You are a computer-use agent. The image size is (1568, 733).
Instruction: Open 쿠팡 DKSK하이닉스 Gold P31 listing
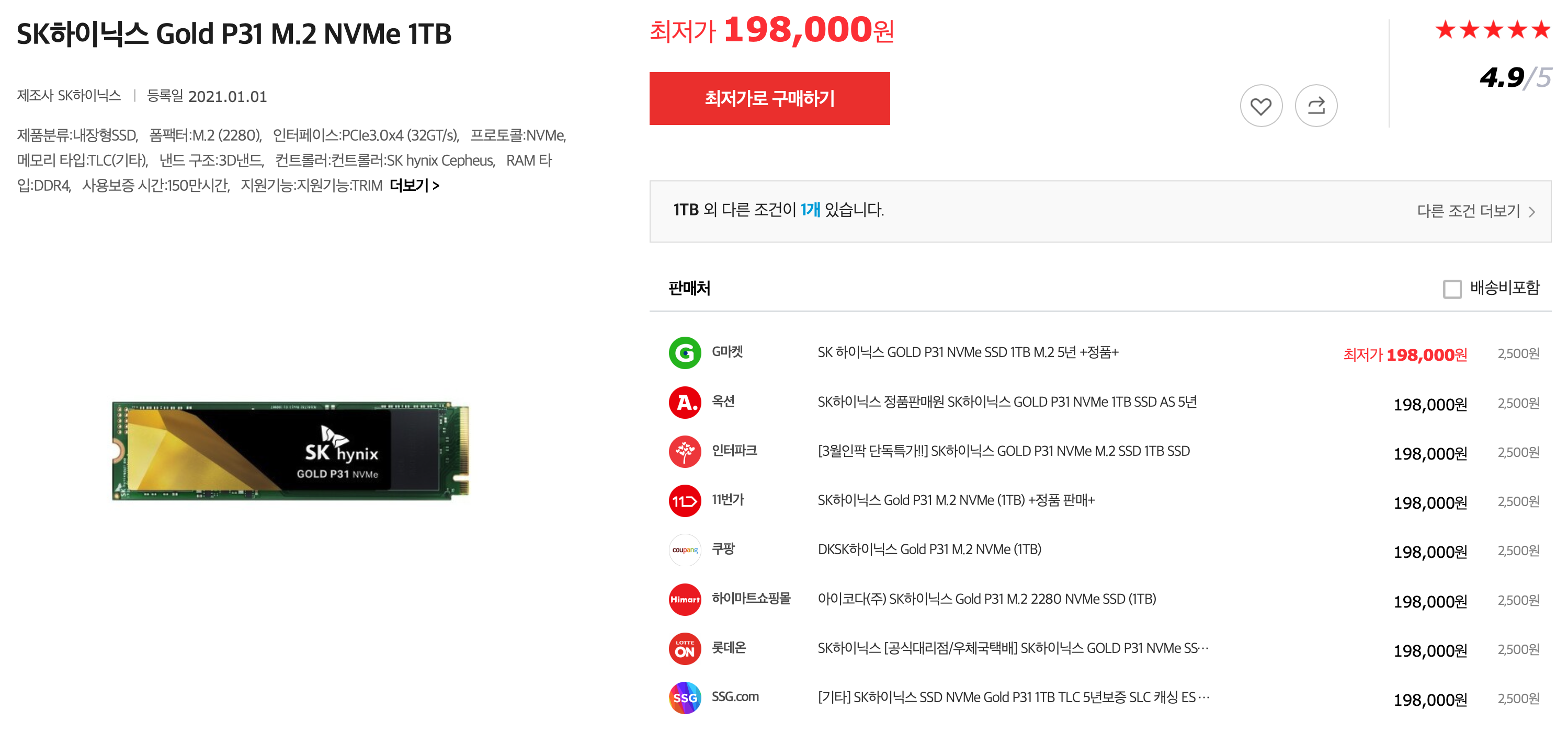click(x=929, y=549)
